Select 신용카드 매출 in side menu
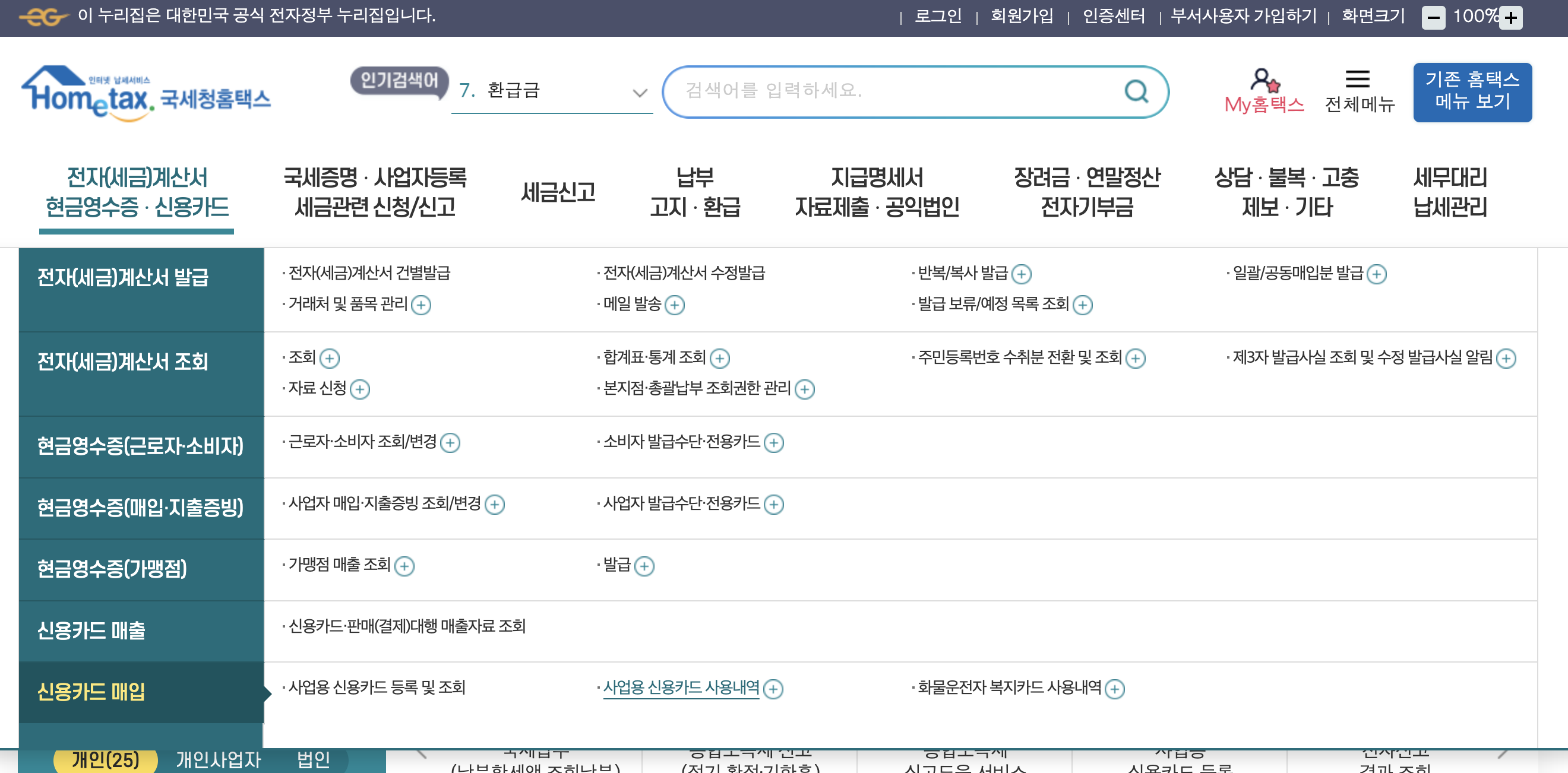Image resolution: width=1568 pixels, height=773 pixels. pos(91,631)
